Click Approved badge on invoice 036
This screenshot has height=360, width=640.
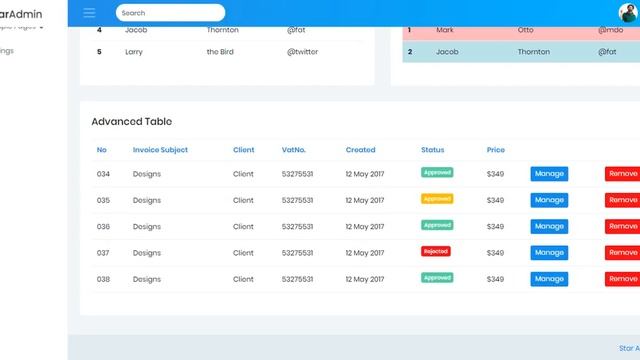tap(437, 225)
